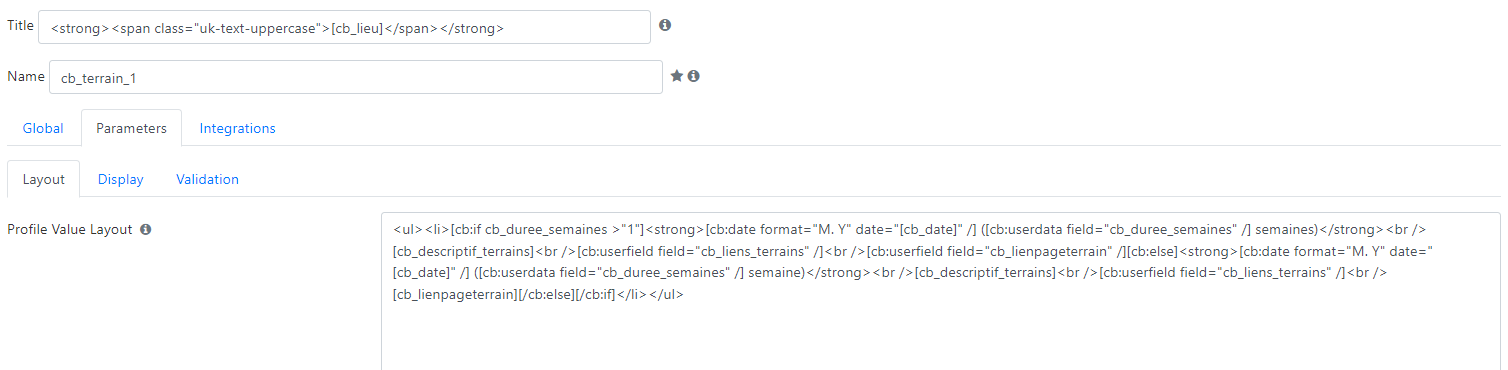Select the Parameters tab
This screenshot has width=1508, height=370.
click(x=131, y=128)
